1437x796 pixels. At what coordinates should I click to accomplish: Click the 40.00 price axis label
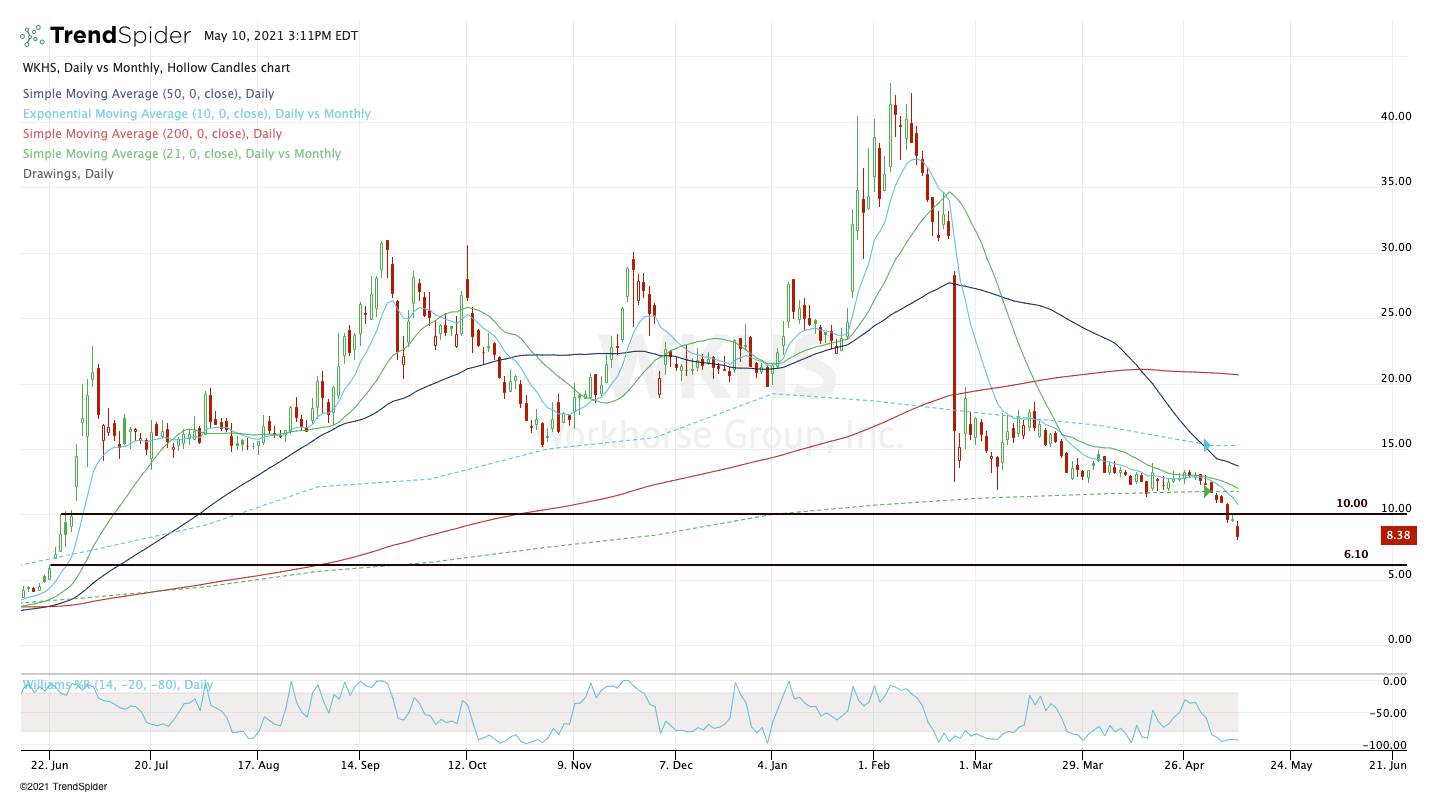pyautogui.click(x=1396, y=116)
